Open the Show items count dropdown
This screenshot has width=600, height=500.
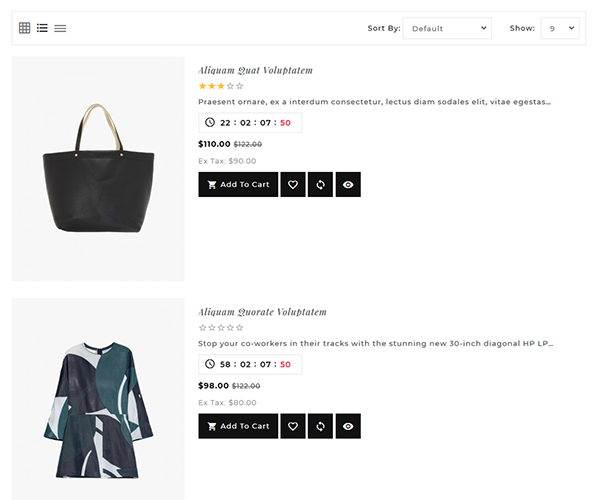[560, 28]
